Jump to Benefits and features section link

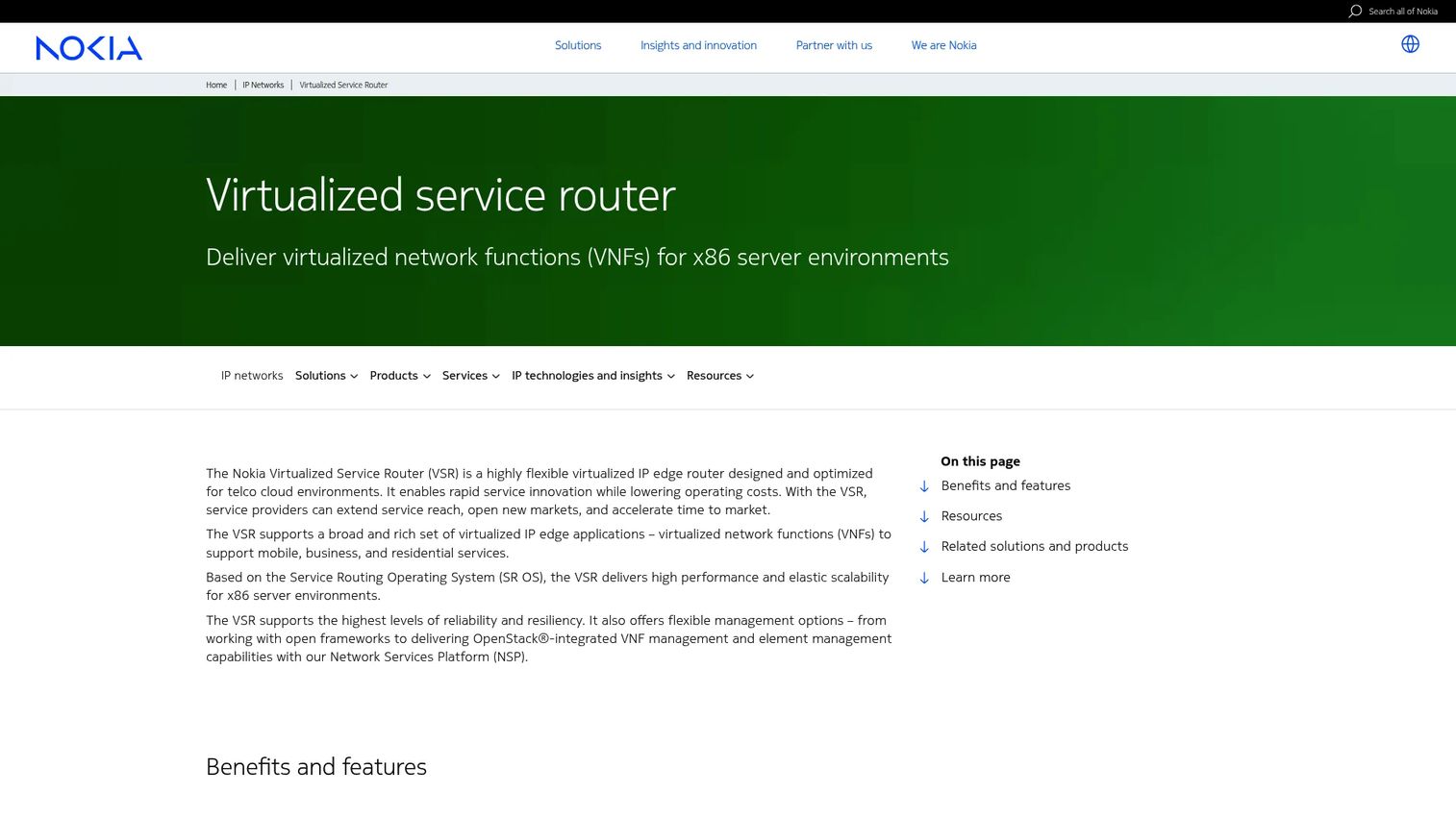tap(1006, 485)
